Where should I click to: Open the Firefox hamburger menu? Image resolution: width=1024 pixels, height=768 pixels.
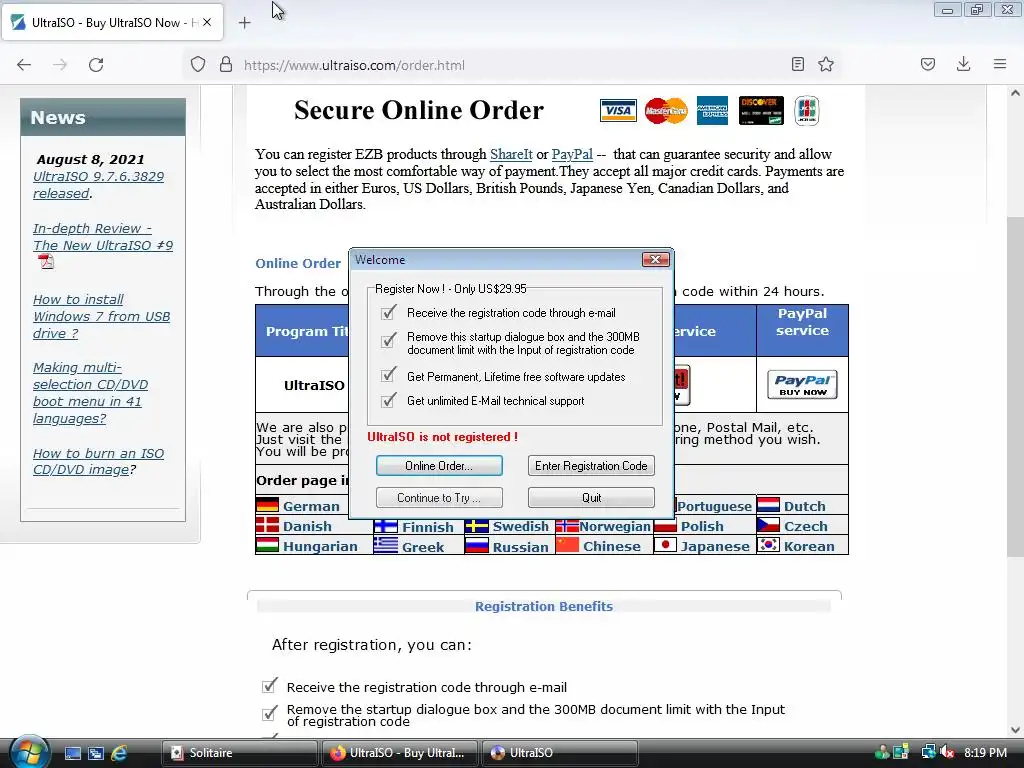click(1000, 64)
